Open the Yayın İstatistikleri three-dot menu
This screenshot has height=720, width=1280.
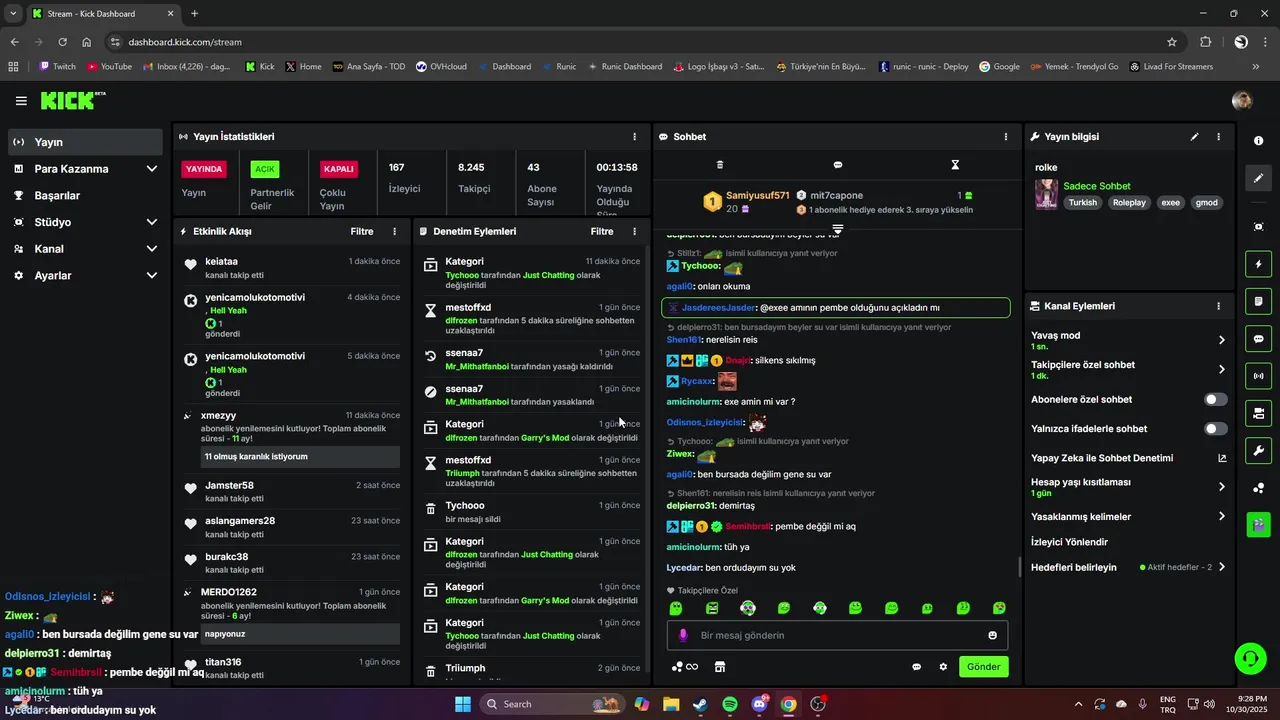[634, 137]
